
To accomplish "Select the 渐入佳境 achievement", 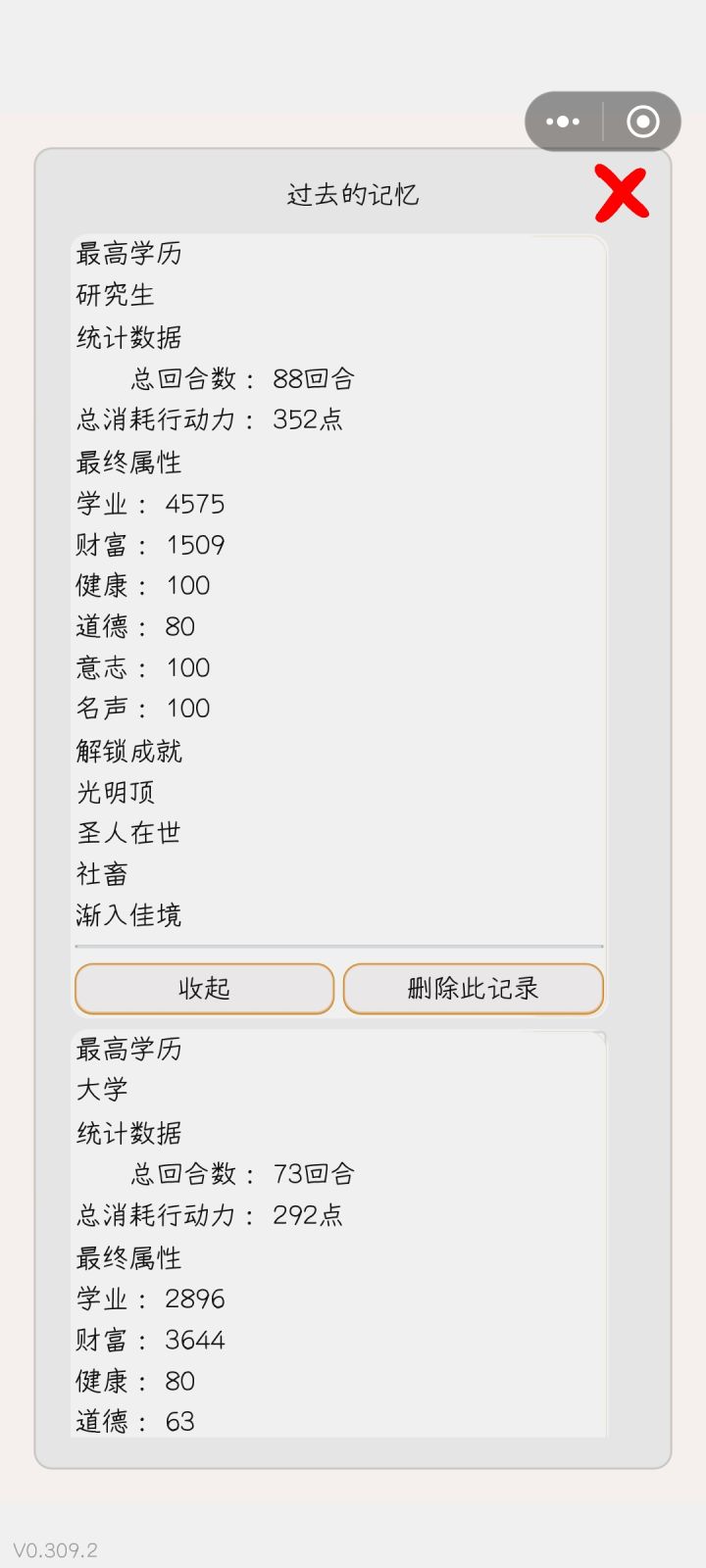I will pyautogui.click(x=129, y=915).
